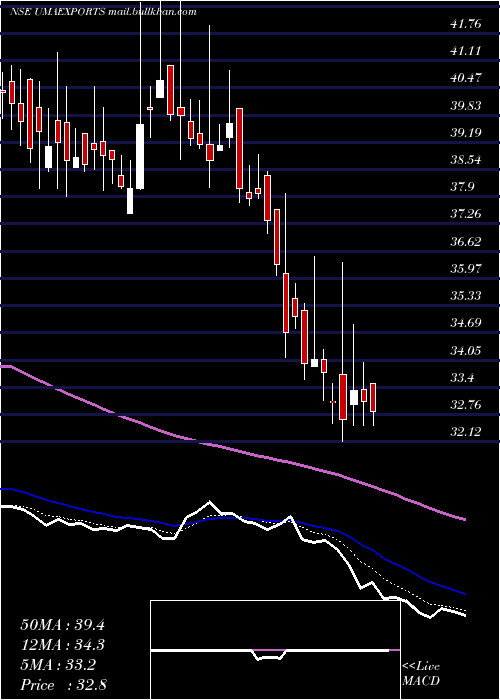Click the 35.33 price axis label
The height and width of the screenshot is (700, 500).
pos(466,296)
